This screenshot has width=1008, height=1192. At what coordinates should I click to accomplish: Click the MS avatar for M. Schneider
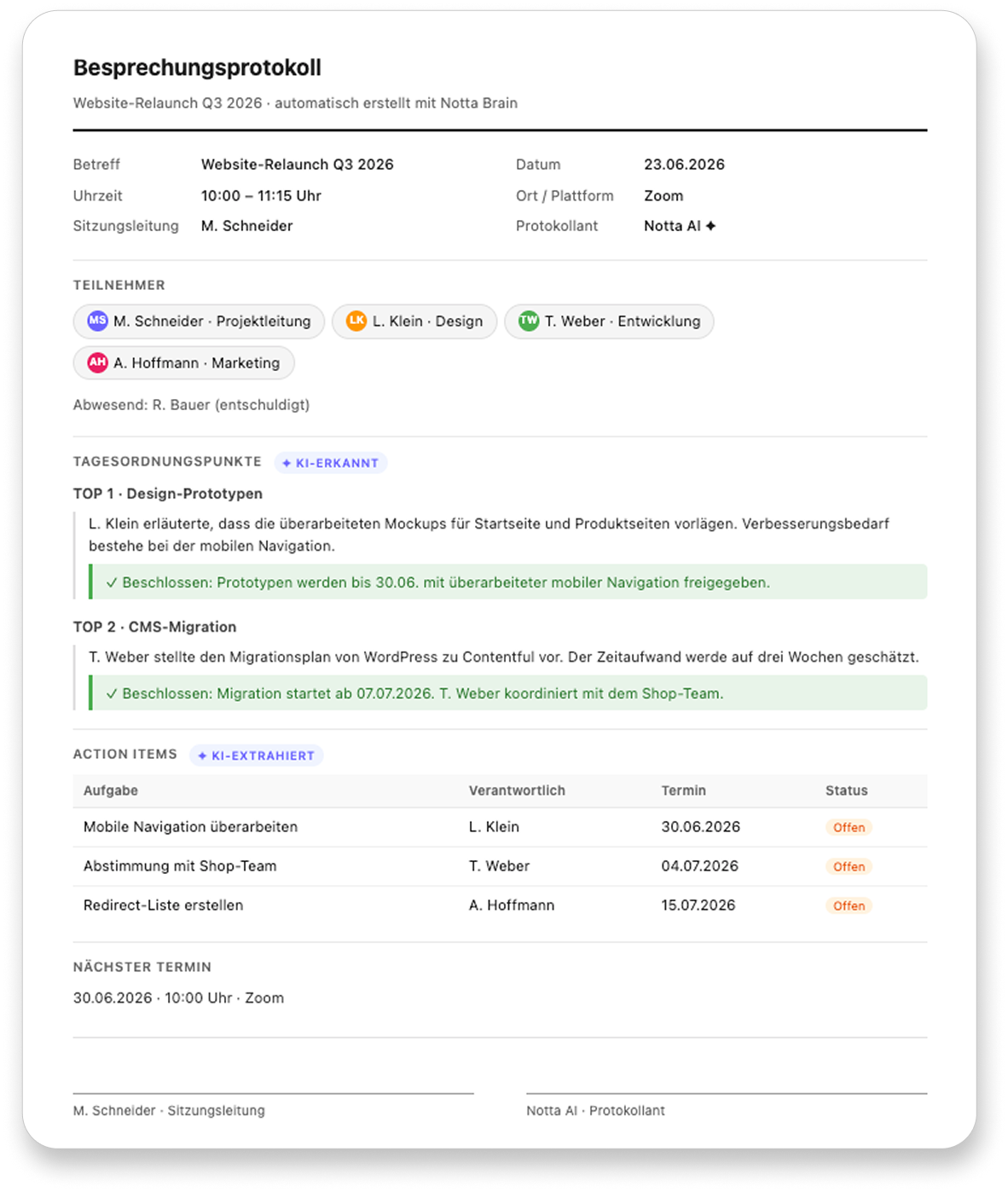97,321
